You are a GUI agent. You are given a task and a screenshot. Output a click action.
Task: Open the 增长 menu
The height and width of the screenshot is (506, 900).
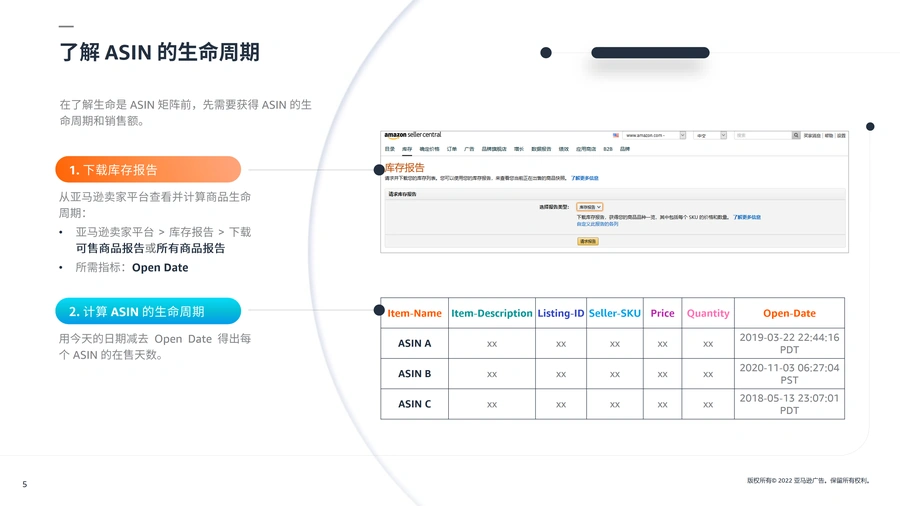point(519,149)
